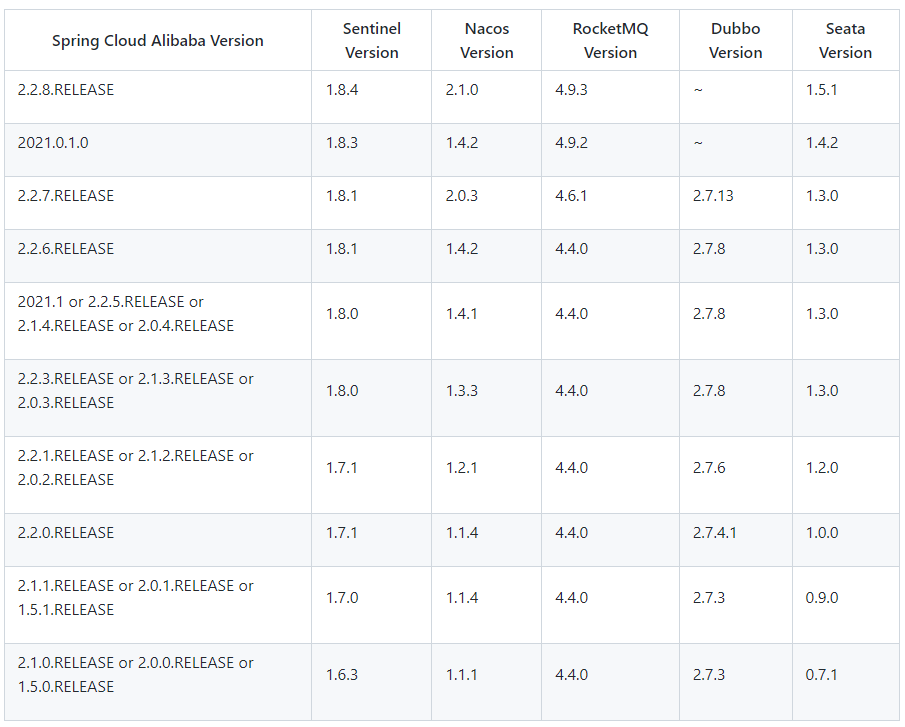Click Dubbo '2.7.8' in 2.2.6.RELEASE row
Image resolution: width=905 pixels, height=727 pixels.
[x=709, y=249]
